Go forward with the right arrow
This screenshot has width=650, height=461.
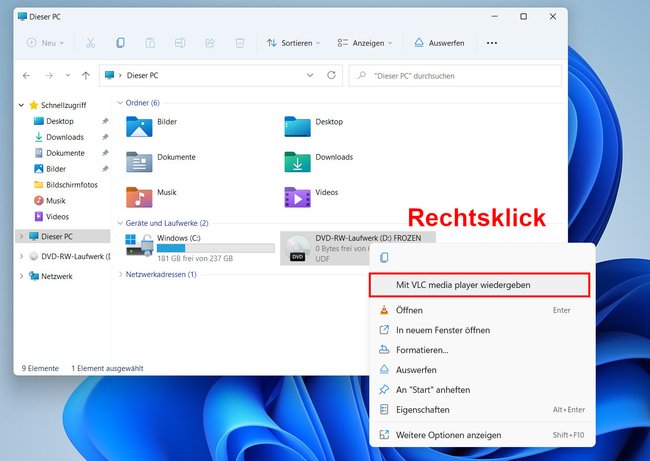[x=49, y=75]
